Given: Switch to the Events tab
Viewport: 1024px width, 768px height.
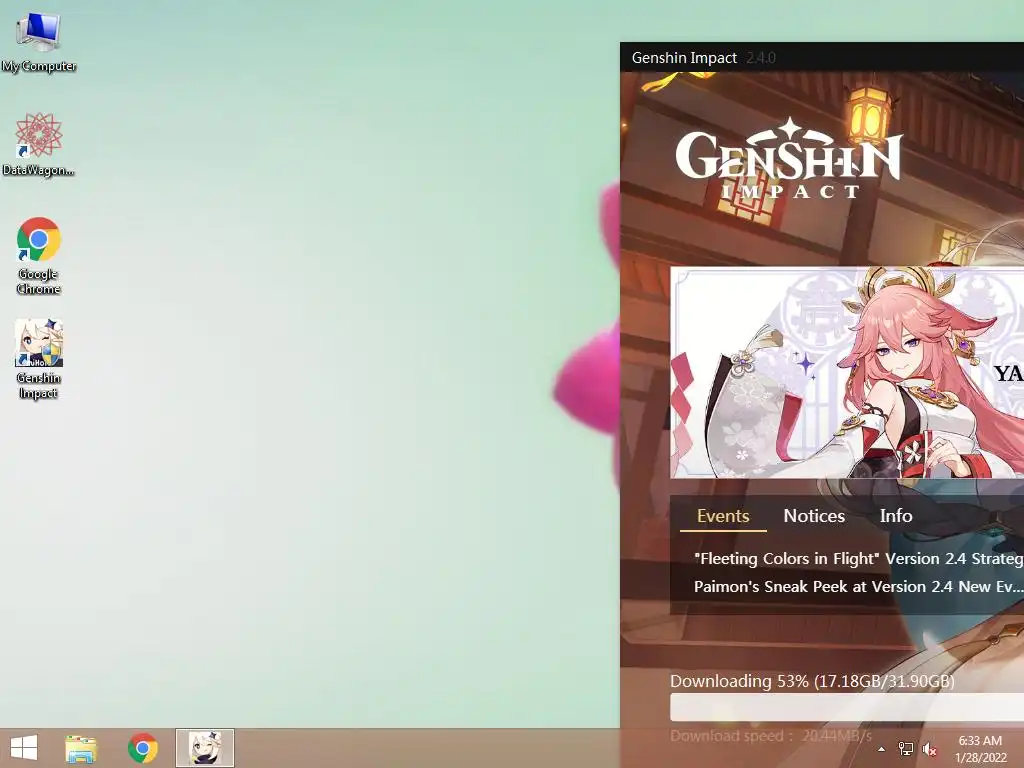Looking at the screenshot, I should pyautogui.click(x=723, y=516).
